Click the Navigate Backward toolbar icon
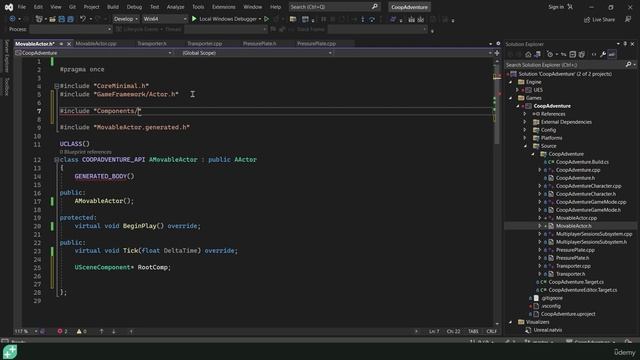Viewport: 640px width, 360px height. pyautogui.click(x=12, y=19)
